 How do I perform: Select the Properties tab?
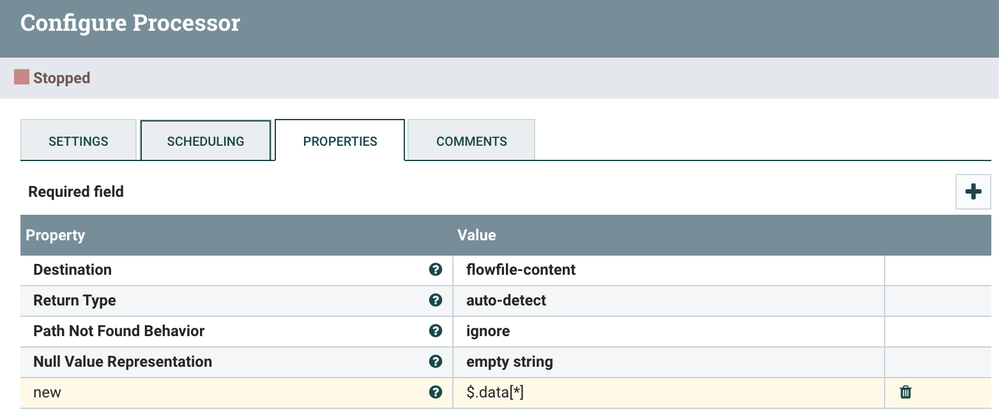(x=340, y=141)
